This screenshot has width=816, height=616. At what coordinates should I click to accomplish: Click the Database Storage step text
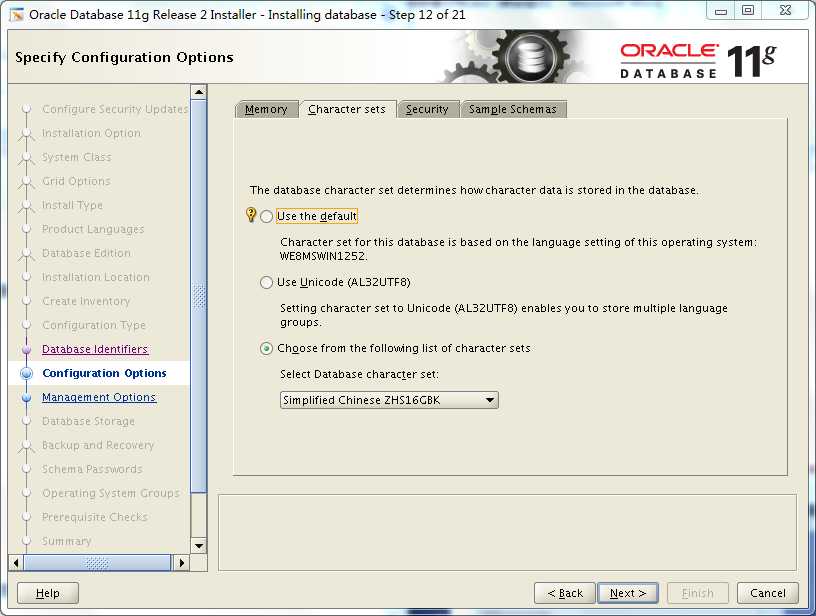pos(88,421)
